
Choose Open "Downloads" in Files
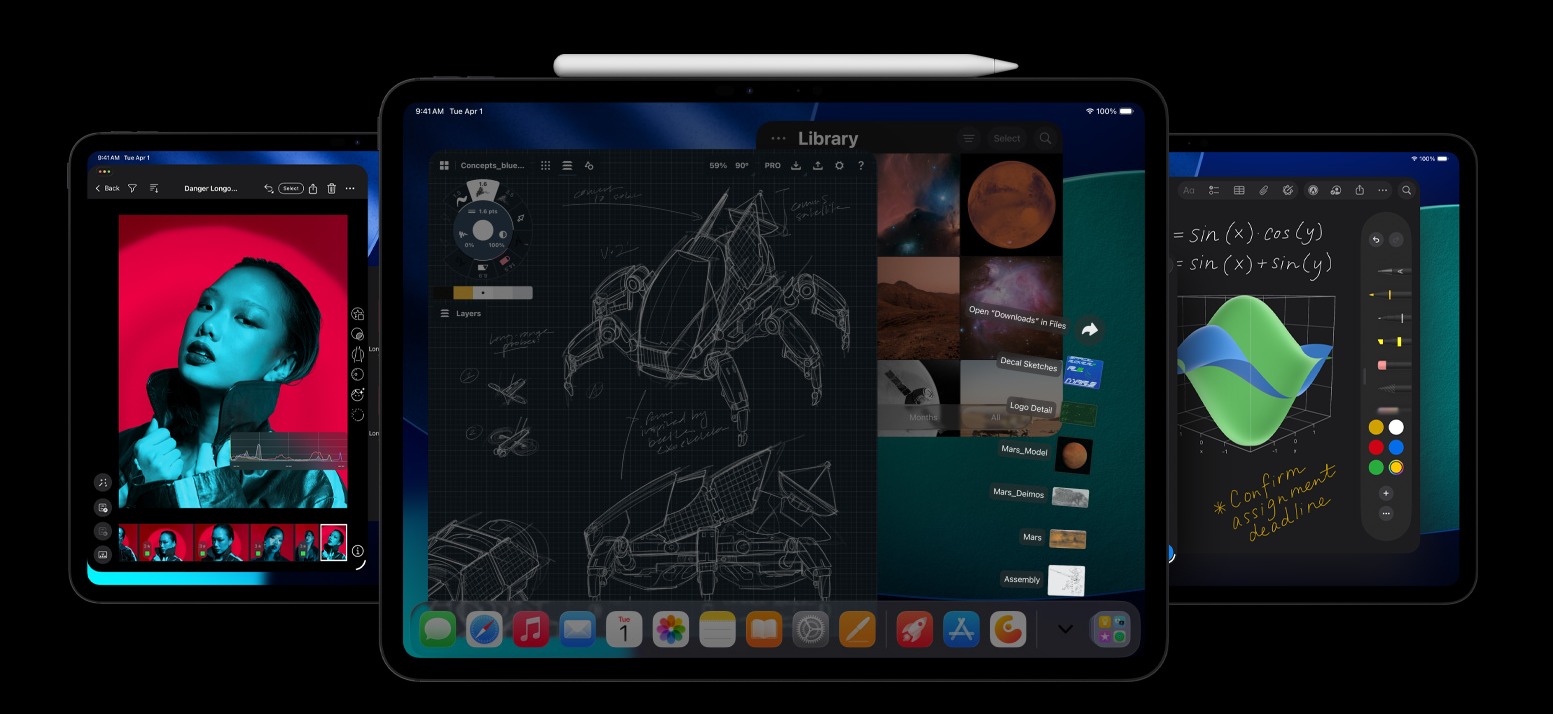point(1017,318)
